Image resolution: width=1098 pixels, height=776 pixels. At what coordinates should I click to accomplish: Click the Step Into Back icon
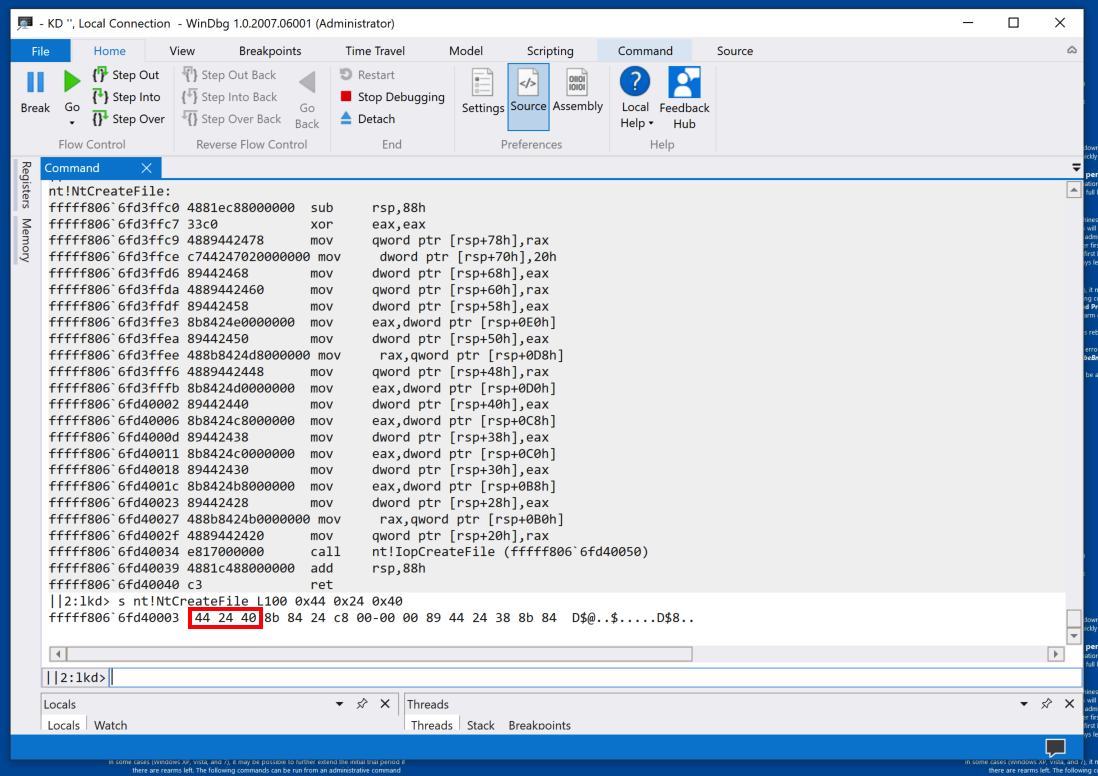point(190,97)
